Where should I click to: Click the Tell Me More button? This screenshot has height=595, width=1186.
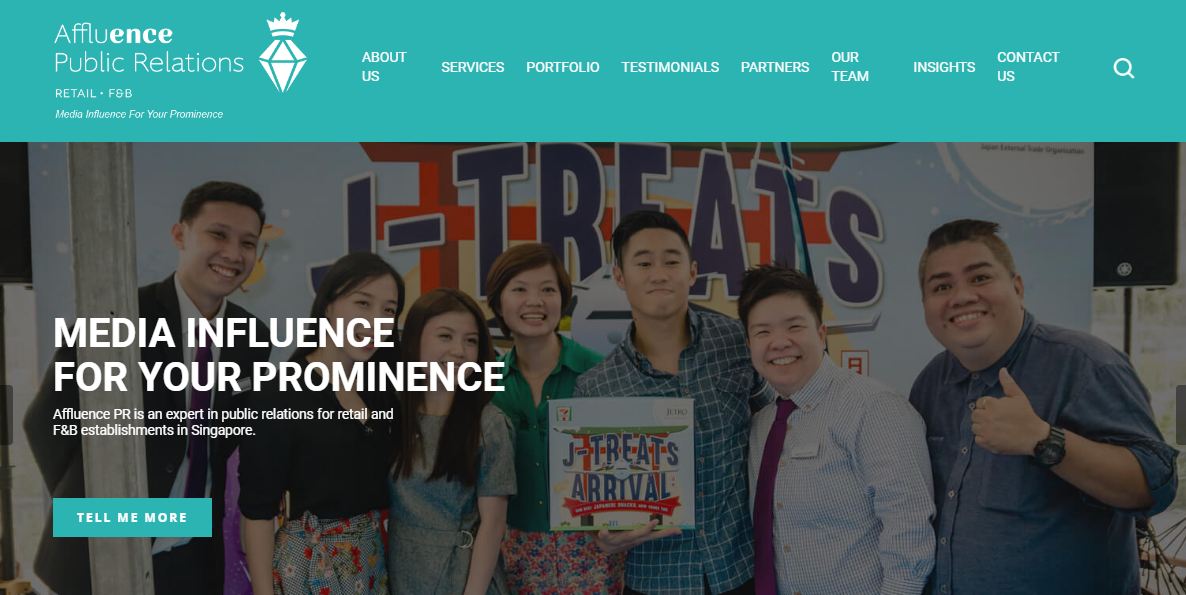(132, 517)
